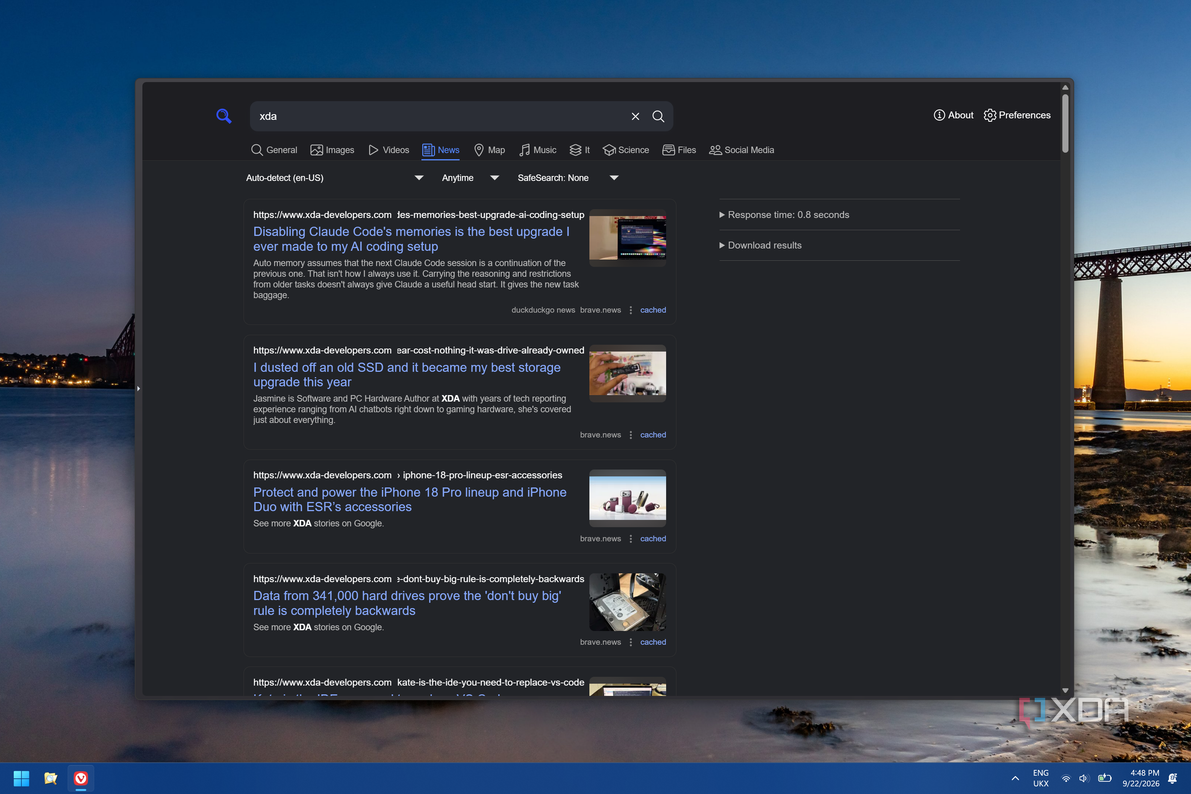Open the article about disabling Claude Code's memories
The image size is (1191, 794).
point(411,239)
